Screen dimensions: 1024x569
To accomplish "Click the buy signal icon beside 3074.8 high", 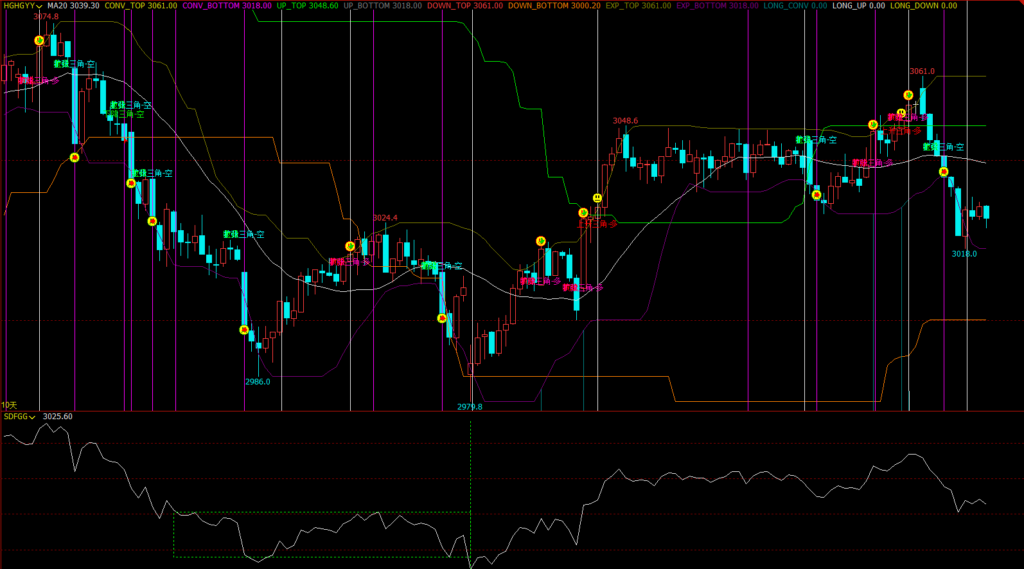I will click(39, 41).
